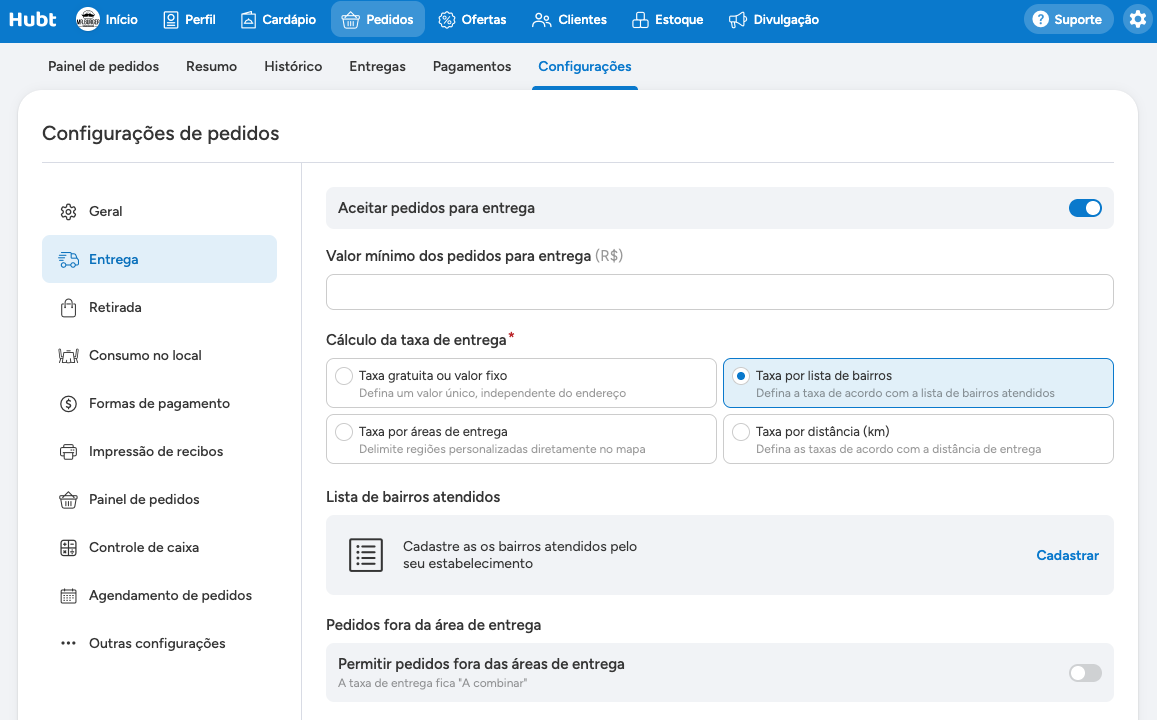1157x720 pixels.
Task: Open the Pagamentos tab
Action: tap(472, 66)
